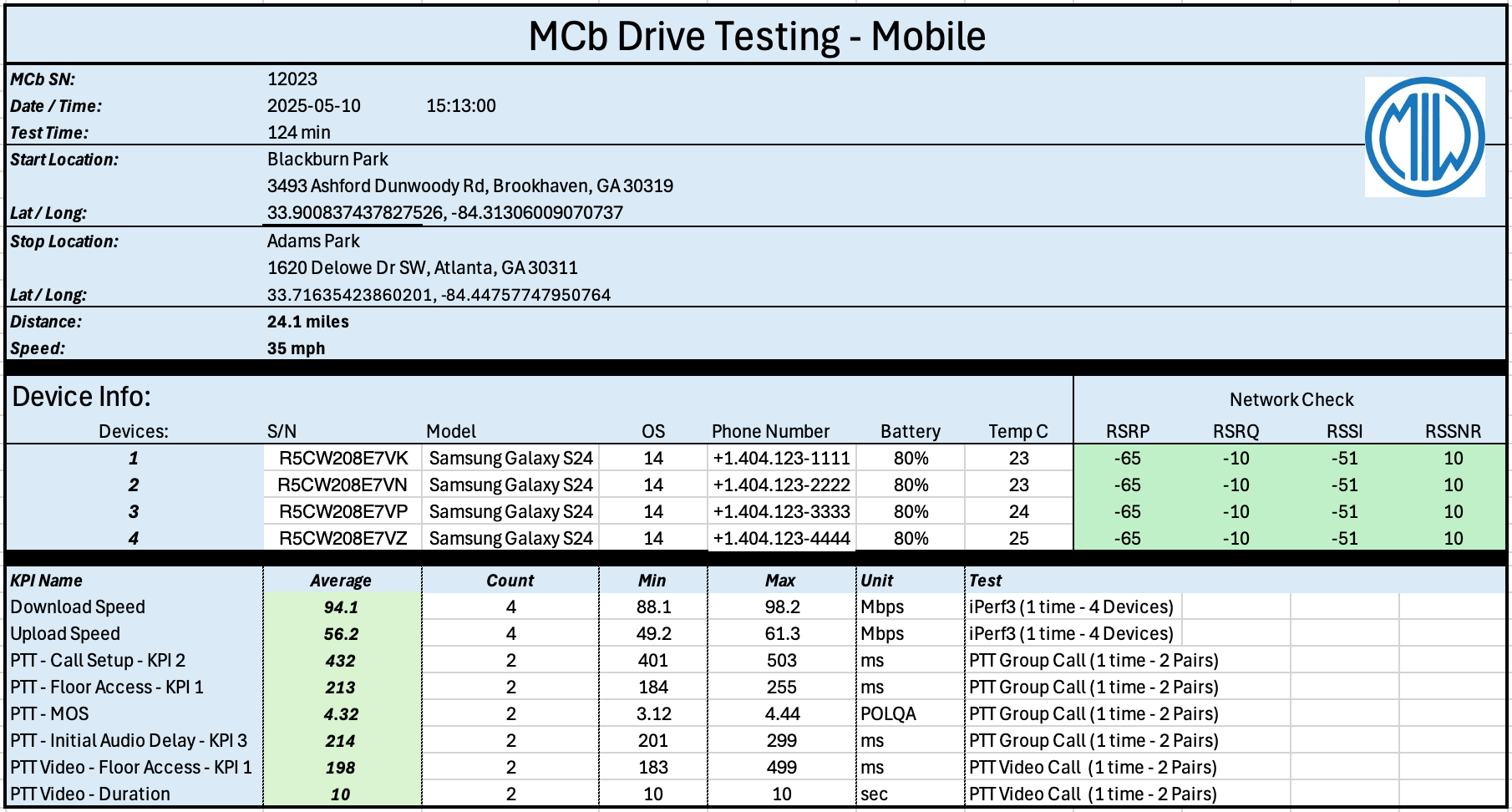Click the MCb SN value 12023
The width and height of the screenshot is (1512, 812).
coord(292,79)
